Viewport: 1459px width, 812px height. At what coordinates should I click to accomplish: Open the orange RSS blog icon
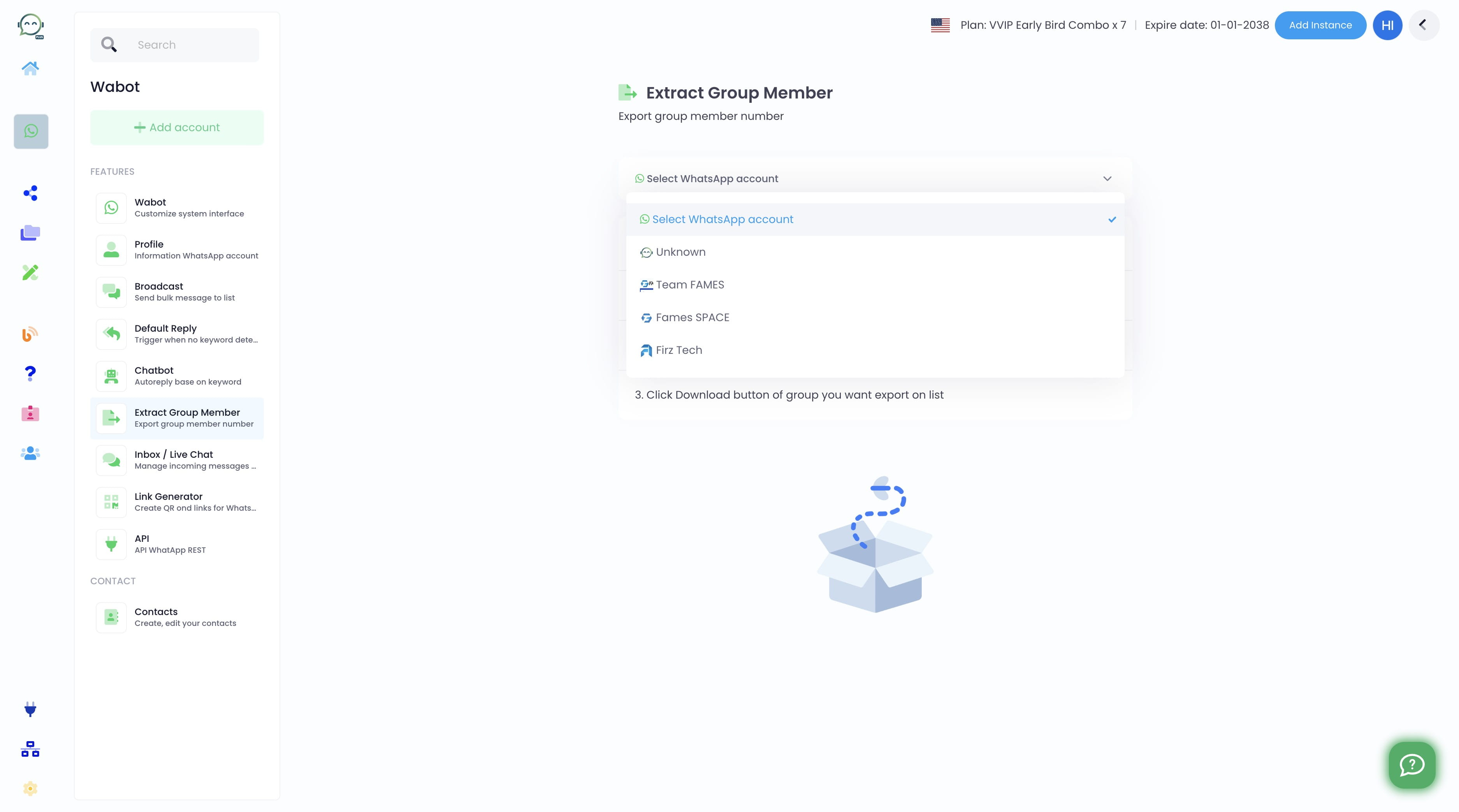(31, 334)
